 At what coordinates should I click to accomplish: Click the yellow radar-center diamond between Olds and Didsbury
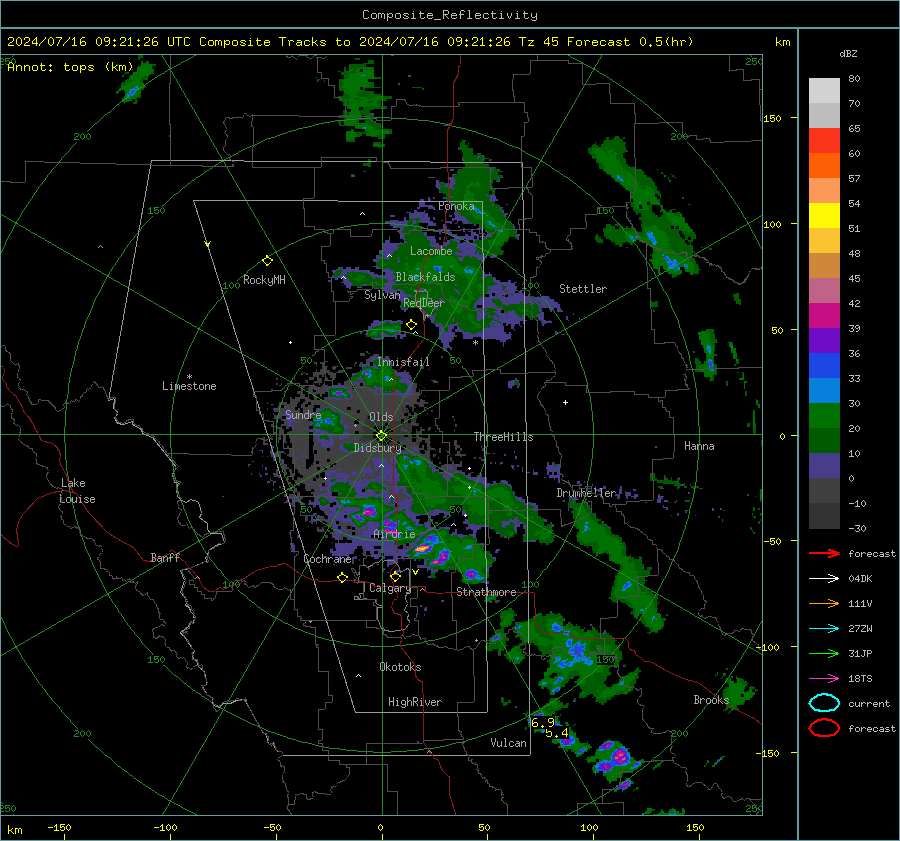pos(381,436)
